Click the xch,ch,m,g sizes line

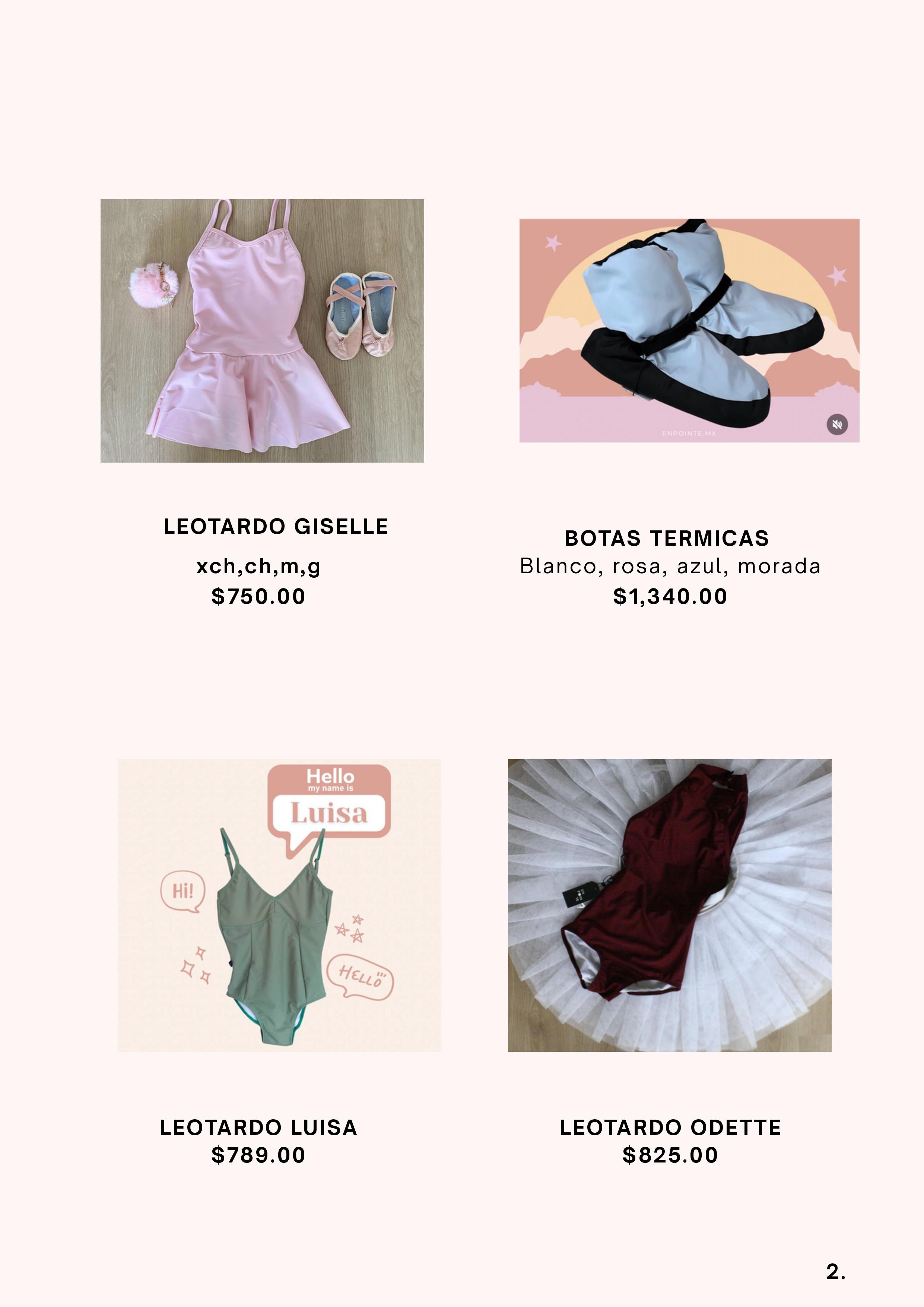[x=258, y=567]
